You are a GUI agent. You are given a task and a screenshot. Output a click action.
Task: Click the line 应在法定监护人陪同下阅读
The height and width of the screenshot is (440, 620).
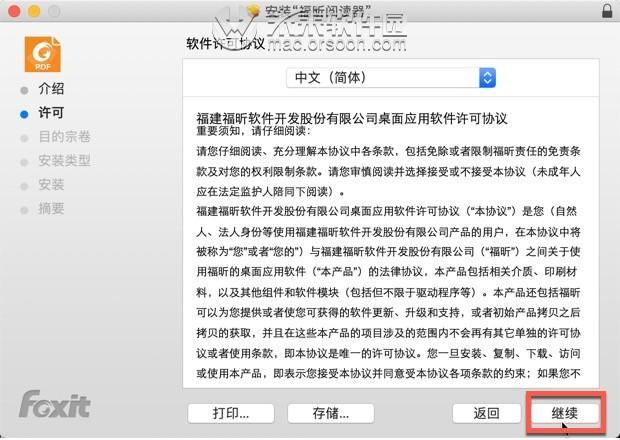tap(268, 192)
